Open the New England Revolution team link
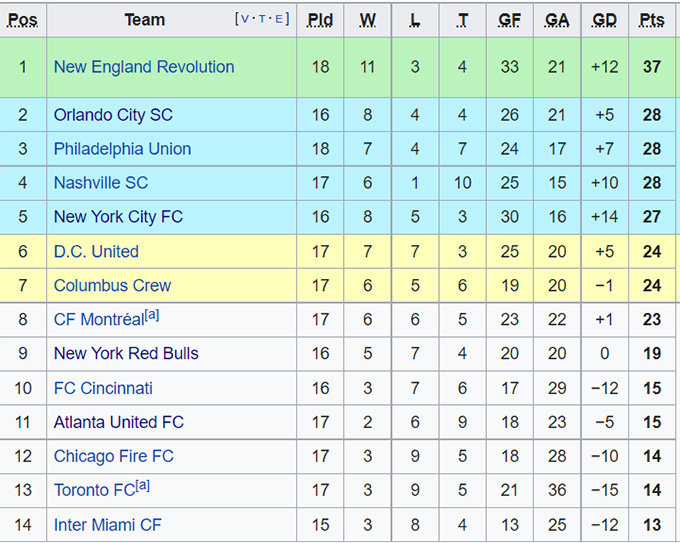The image size is (680, 543). pyautogui.click(x=144, y=67)
